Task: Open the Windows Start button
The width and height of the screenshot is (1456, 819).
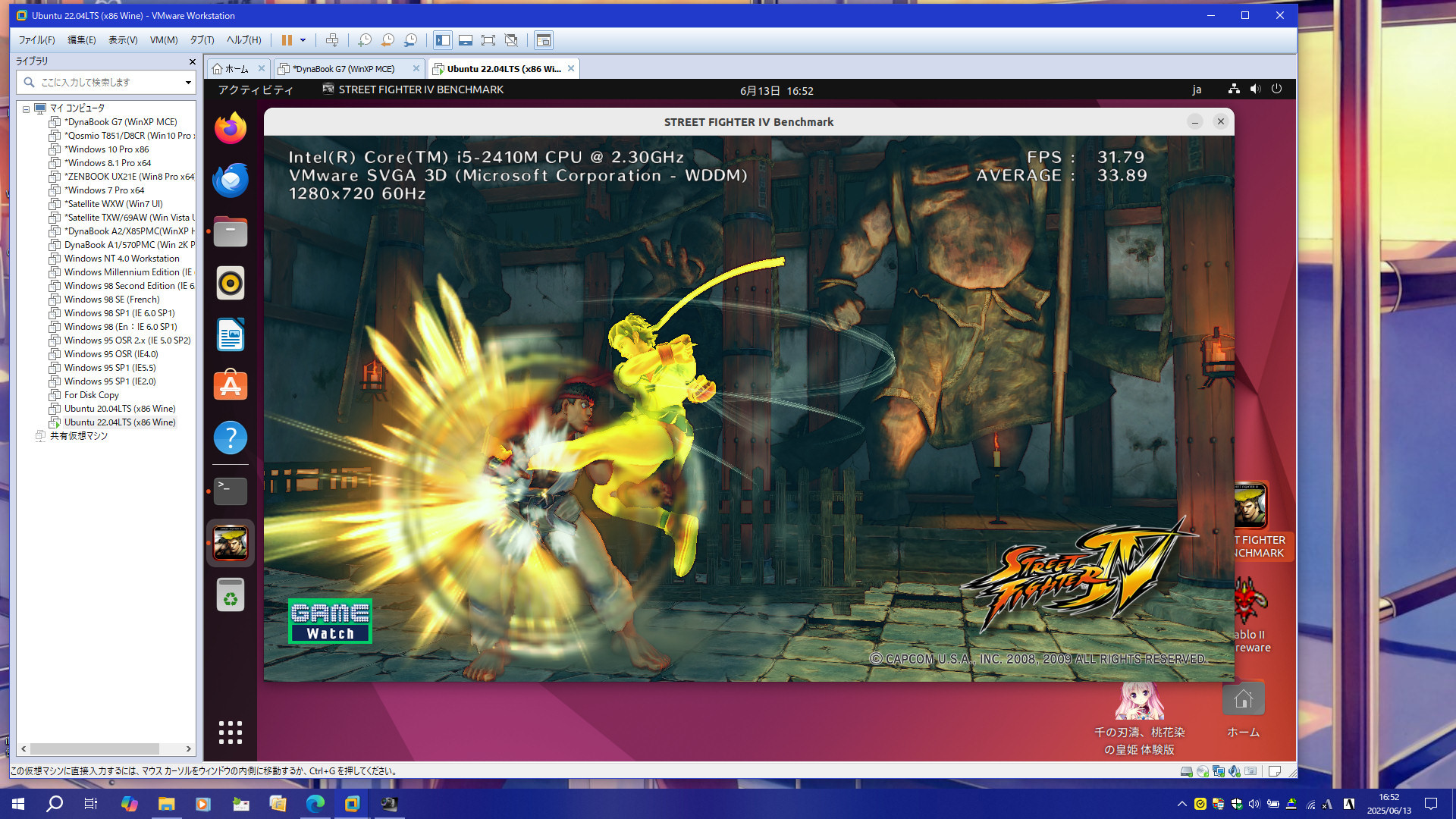Action: point(18,804)
